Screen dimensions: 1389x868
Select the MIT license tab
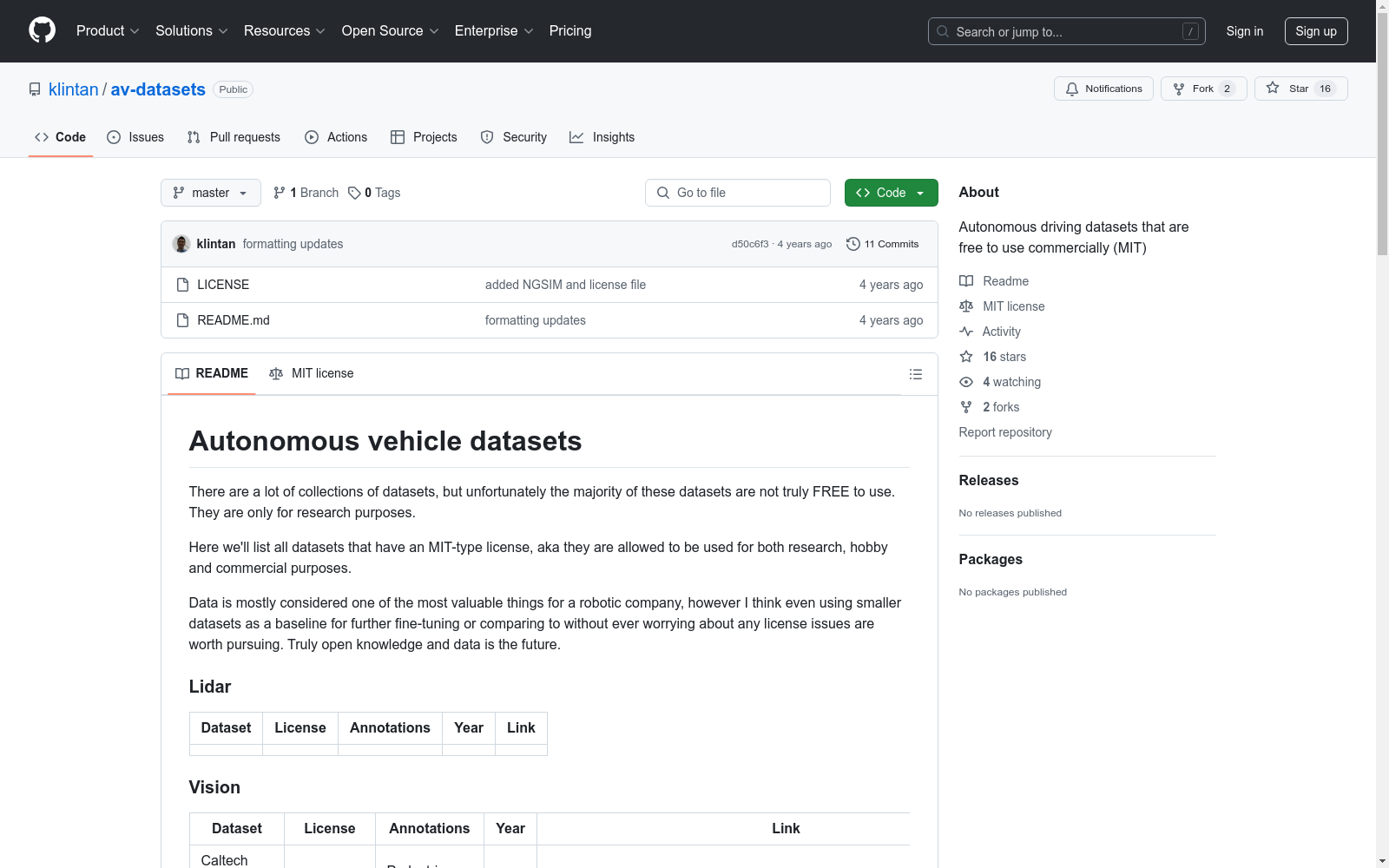pyautogui.click(x=312, y=373)
